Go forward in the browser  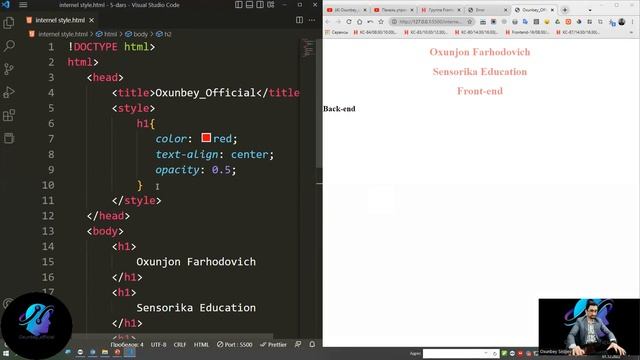[338, 22]
